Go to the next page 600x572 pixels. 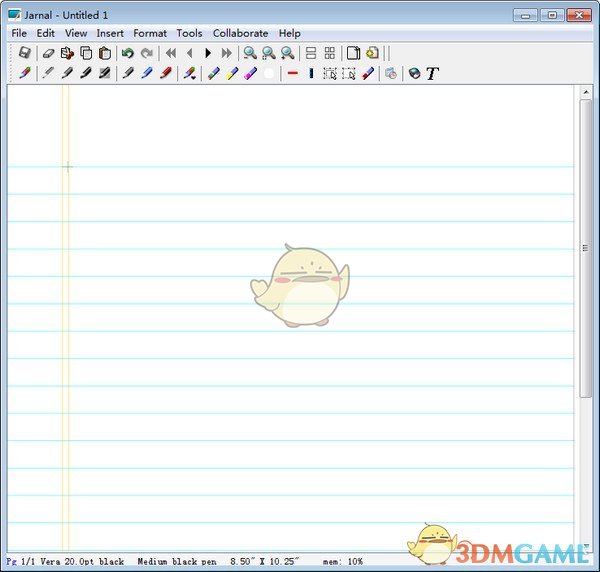(x=208, y=53)
